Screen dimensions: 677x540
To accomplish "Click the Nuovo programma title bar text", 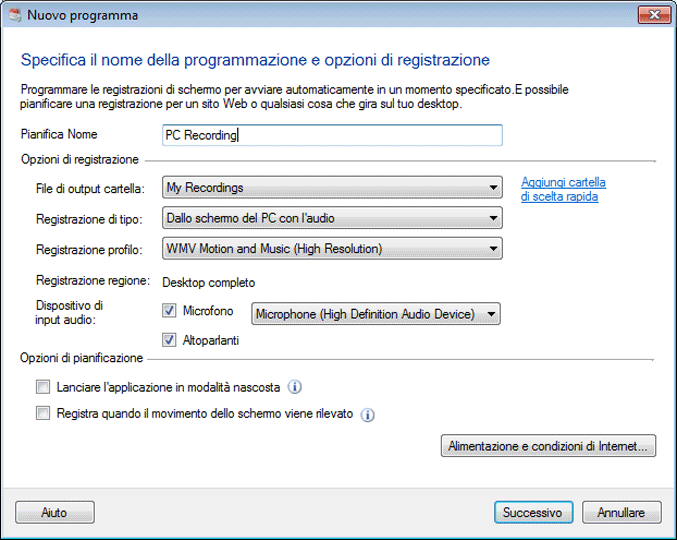I will pos(83,15).
